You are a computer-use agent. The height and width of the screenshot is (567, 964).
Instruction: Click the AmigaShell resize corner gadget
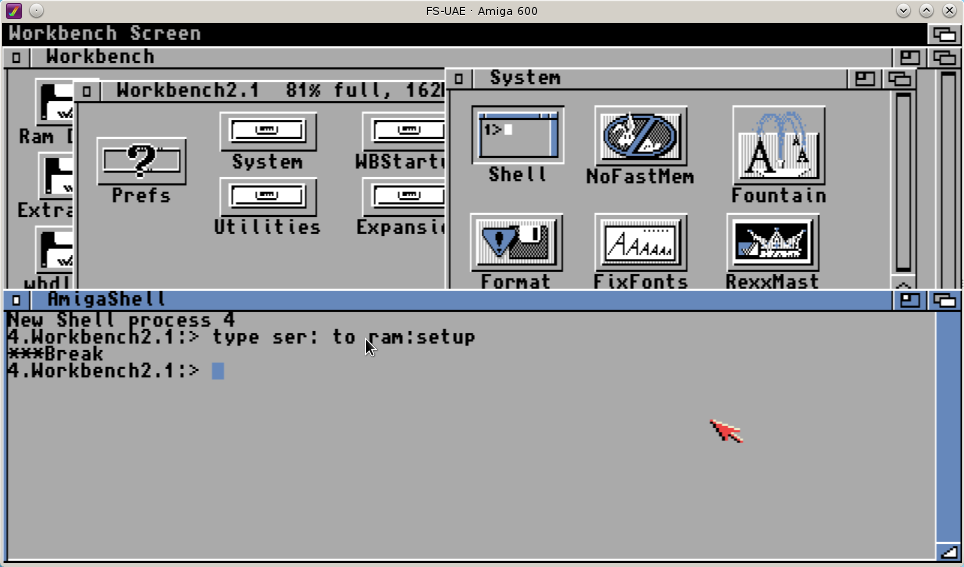click(949, 551)
